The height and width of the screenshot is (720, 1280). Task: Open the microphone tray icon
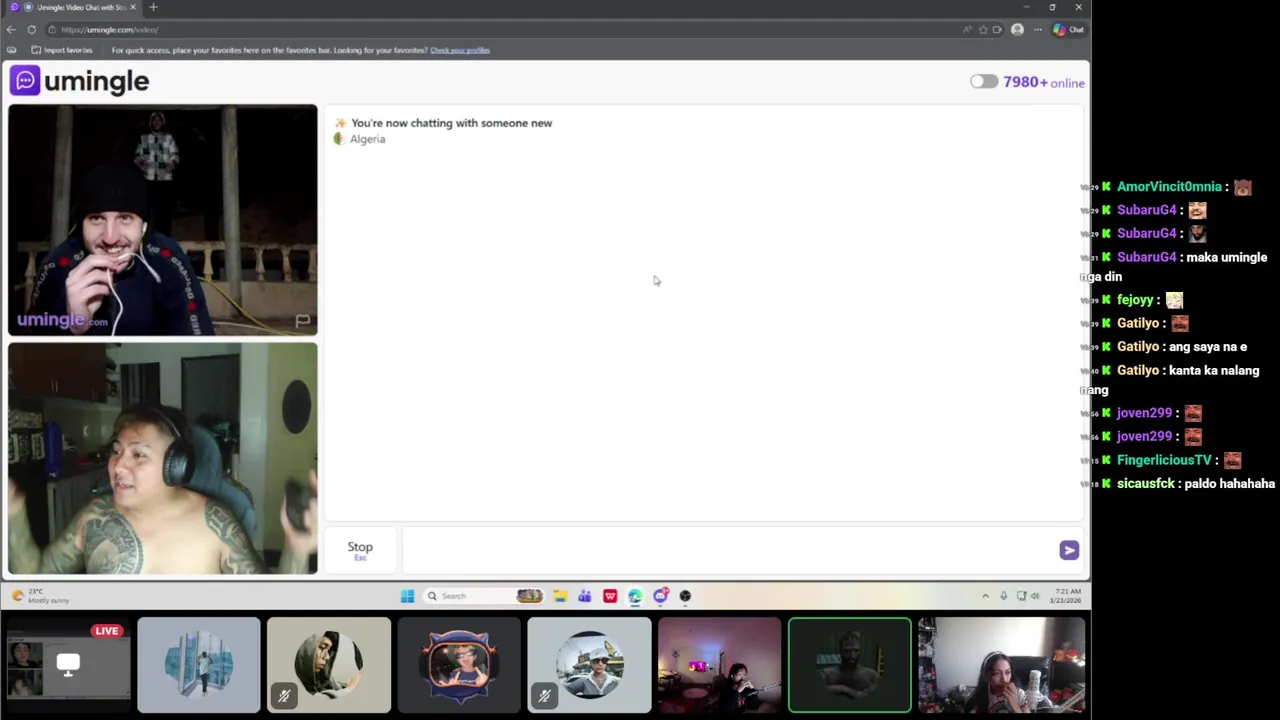pos(1003,596)
